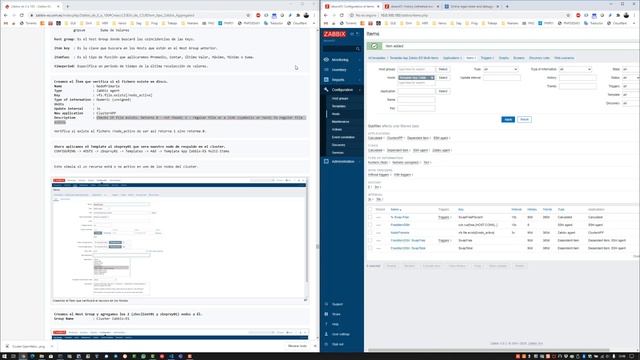The image size is (640, 360).
Task: Click the User settings person icon
Action: (x=326, y=334)
